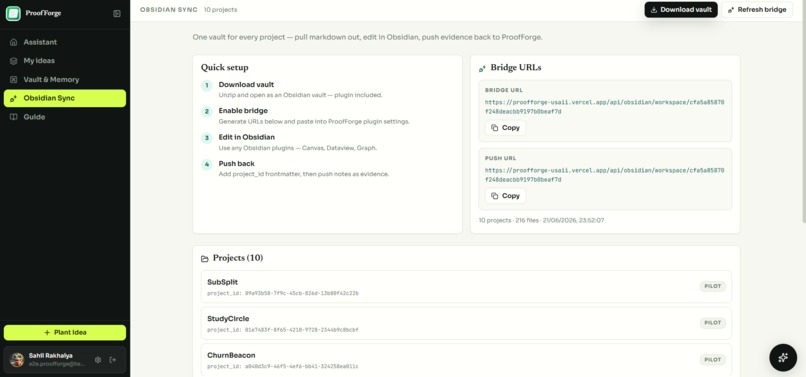Open My Ideas section
This screenshot has height=377, width=806.
pos(65,61)
